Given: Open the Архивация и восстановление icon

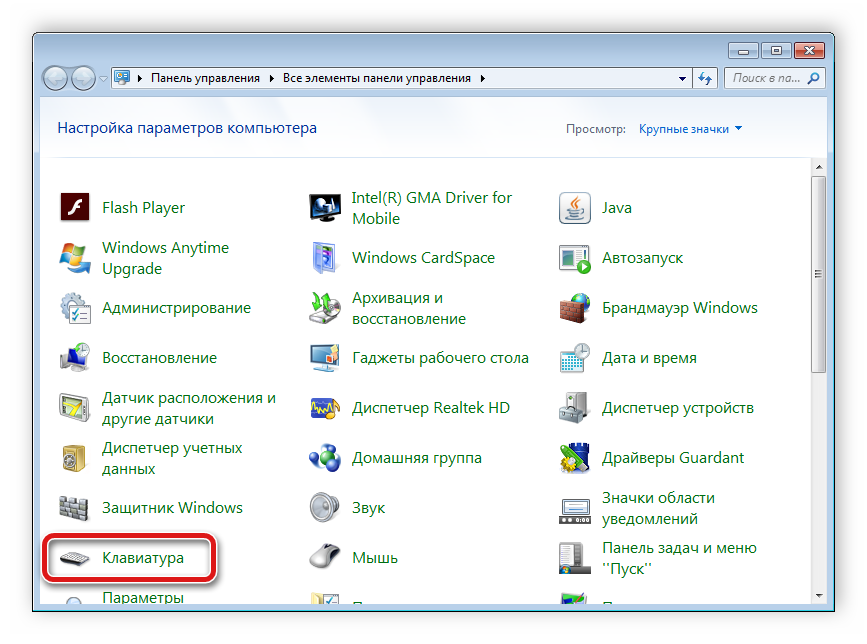Looking at the screenshot, I should [325, 308].
